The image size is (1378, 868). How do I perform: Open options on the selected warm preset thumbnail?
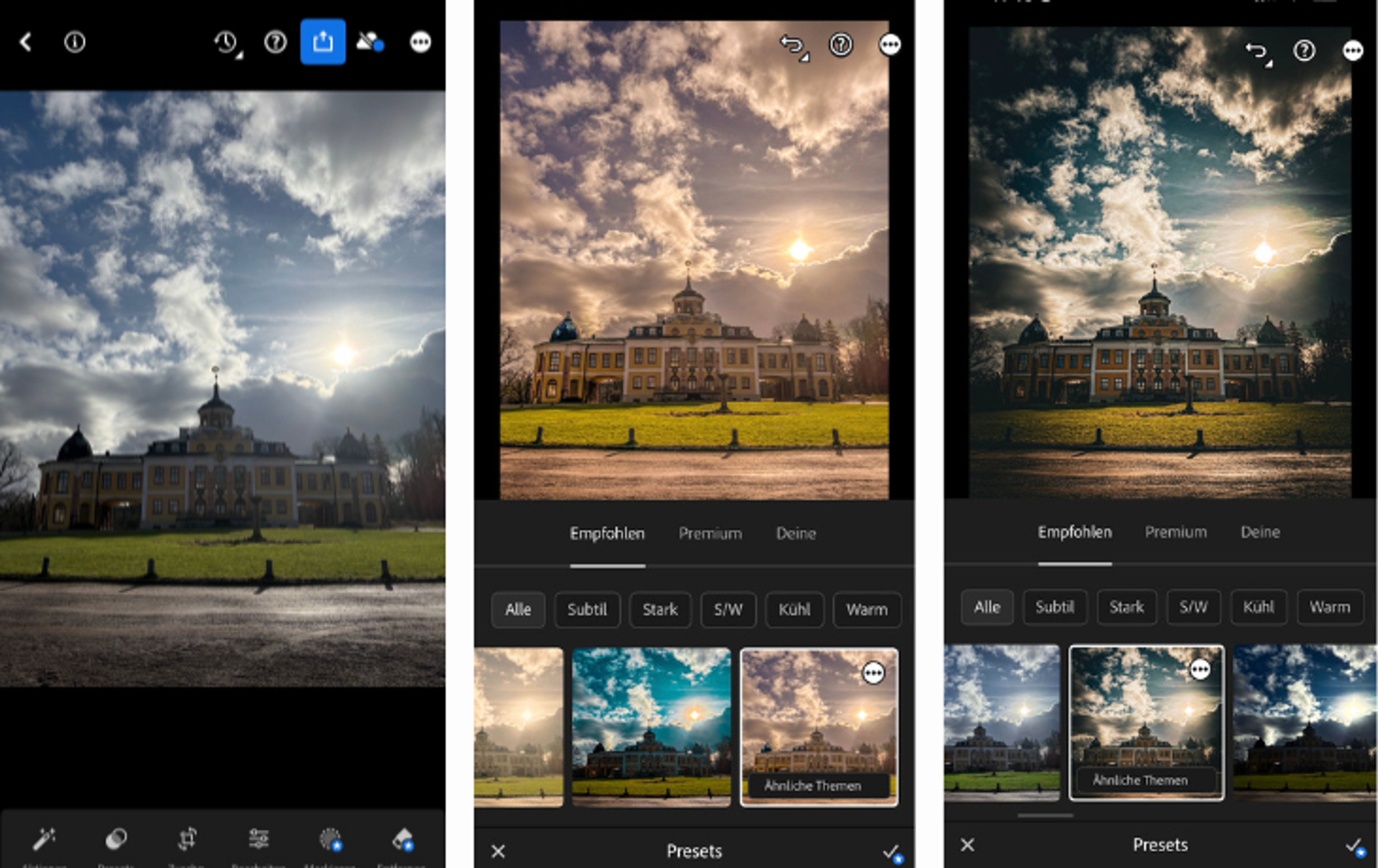pyautogui.click(x=873, y=673)
